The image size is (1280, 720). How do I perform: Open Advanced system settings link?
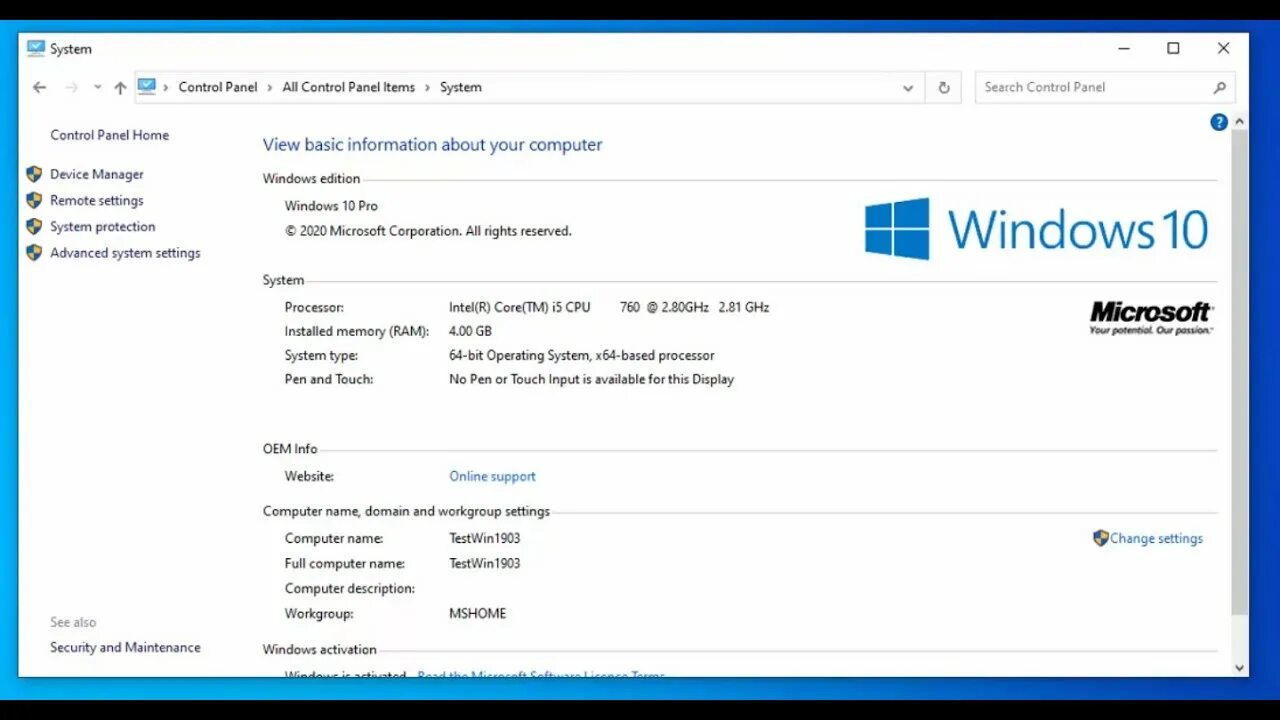[x=125, y=253]
